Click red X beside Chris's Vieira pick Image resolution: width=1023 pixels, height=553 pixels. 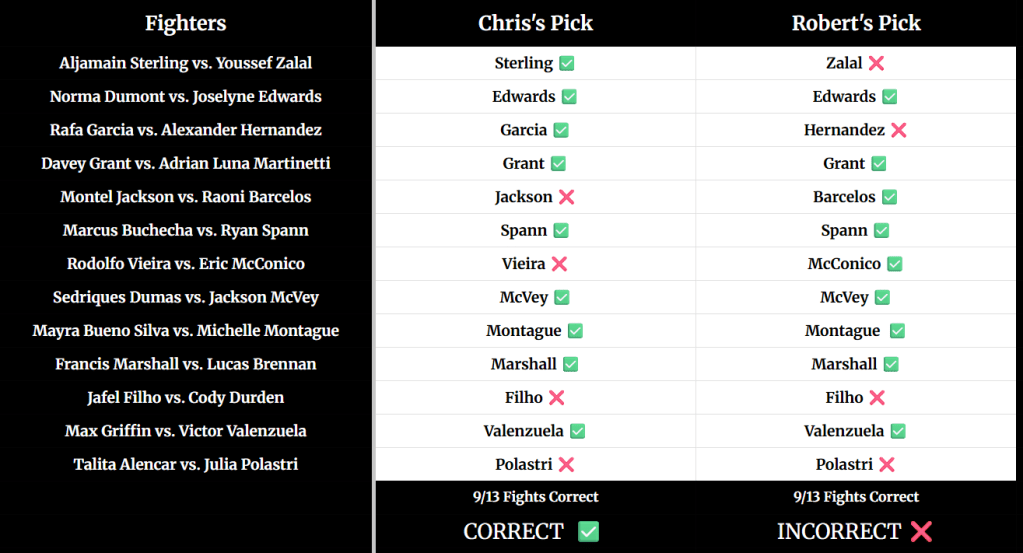pyautogui.click(x=559, y=264)
